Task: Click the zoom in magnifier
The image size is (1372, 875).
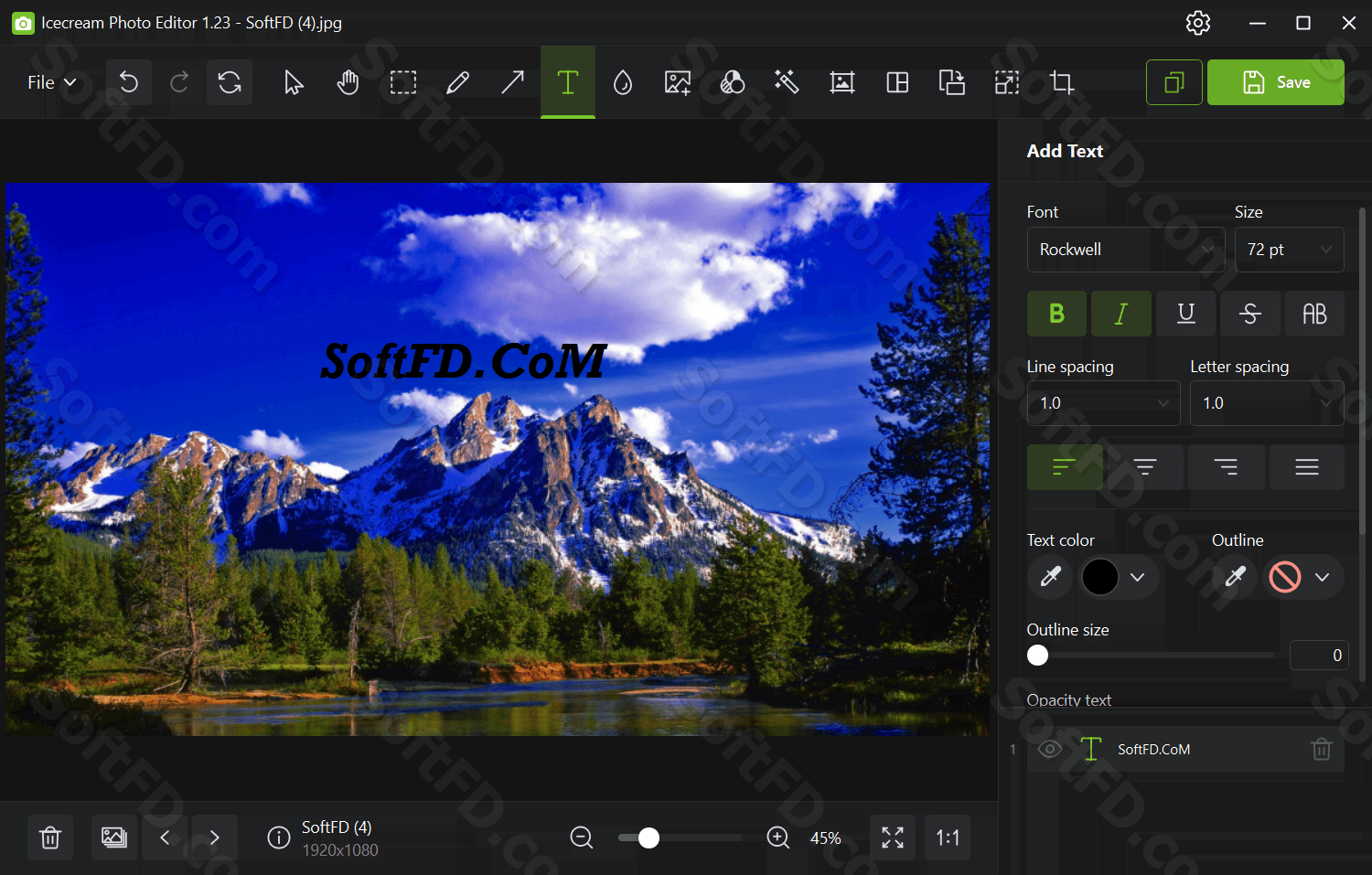Action: click(x=778, y=838)
